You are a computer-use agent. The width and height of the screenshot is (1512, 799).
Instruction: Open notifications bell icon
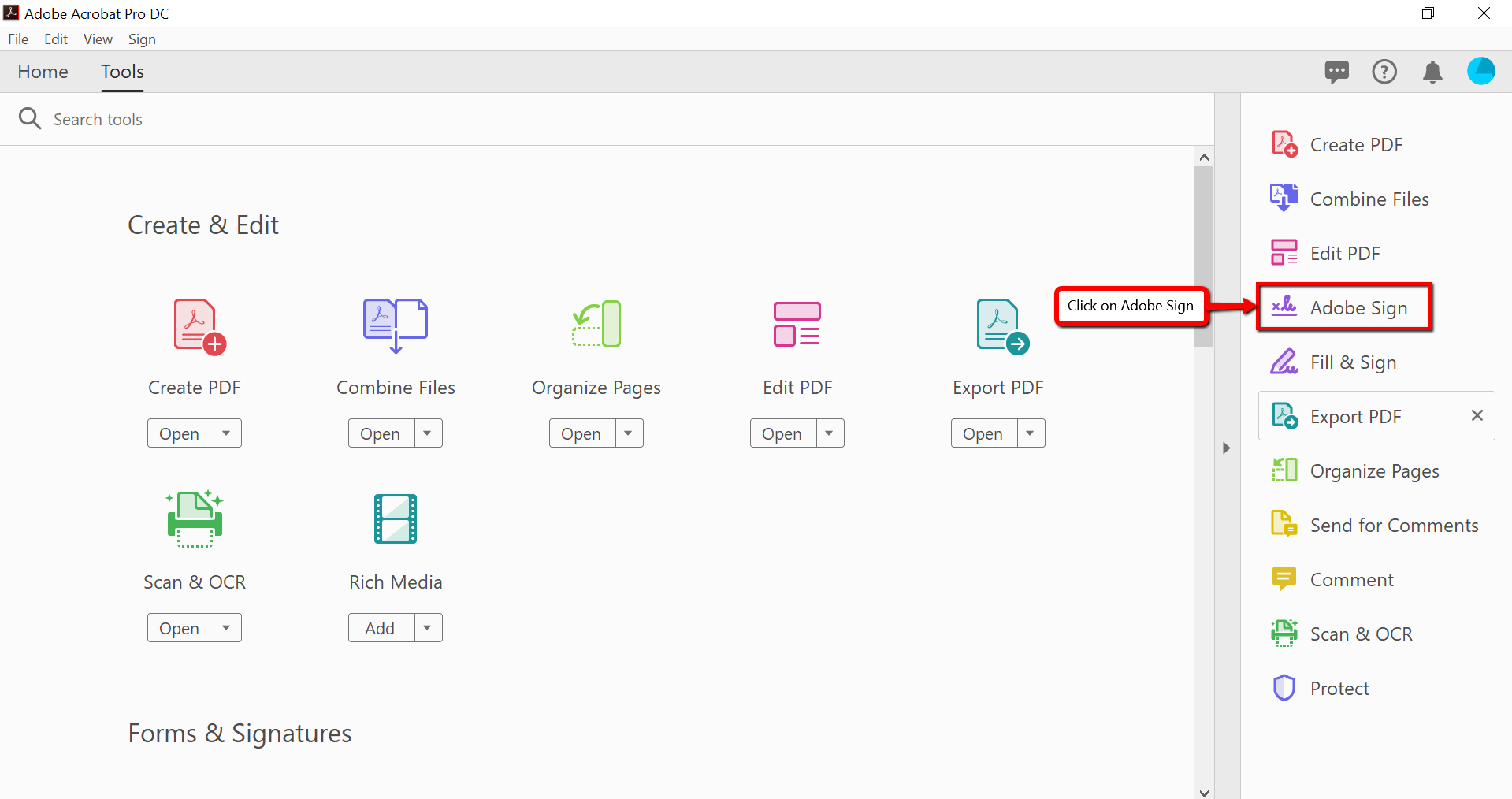(1432, 72)
